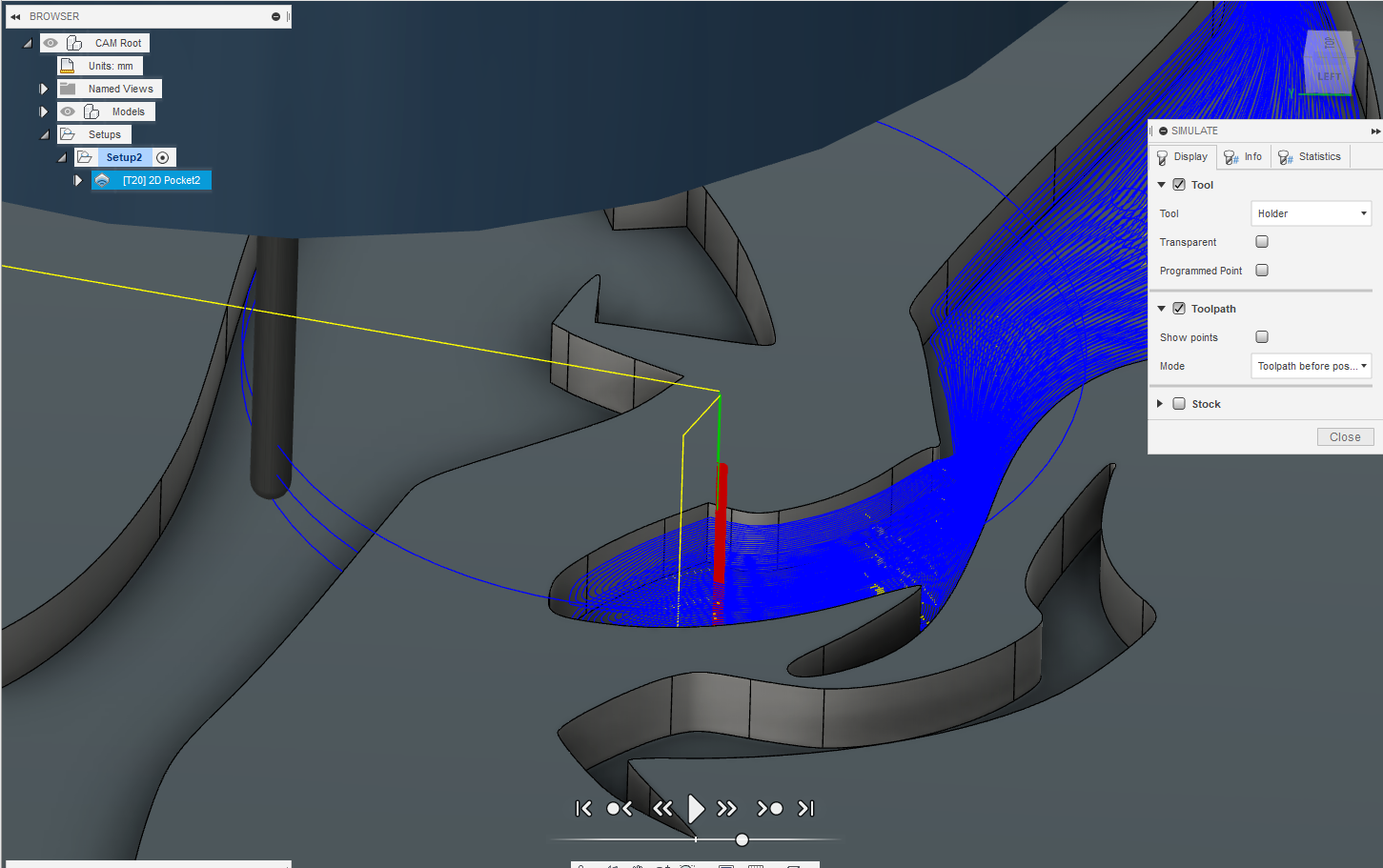Open the toolpath Mode dropdown
1383x868 pixels.
point(1310,365)
